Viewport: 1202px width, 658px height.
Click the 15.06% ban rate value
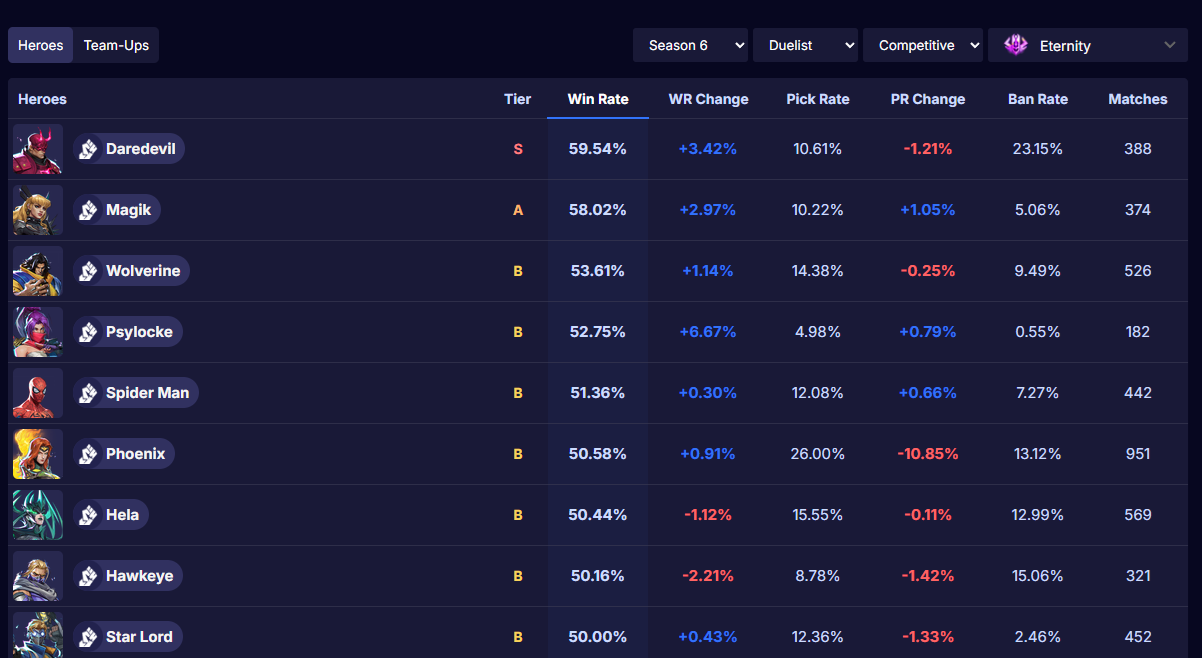point(1038,576)
